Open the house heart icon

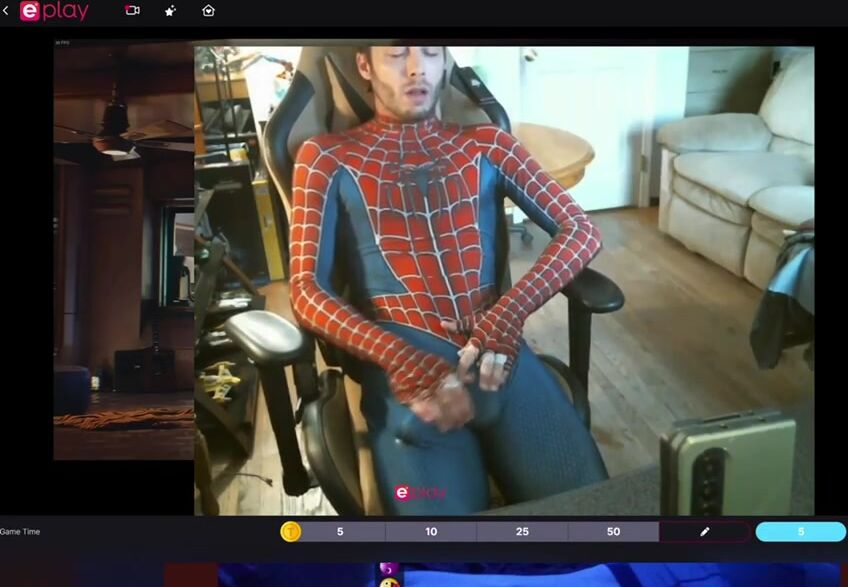point(208,10)
